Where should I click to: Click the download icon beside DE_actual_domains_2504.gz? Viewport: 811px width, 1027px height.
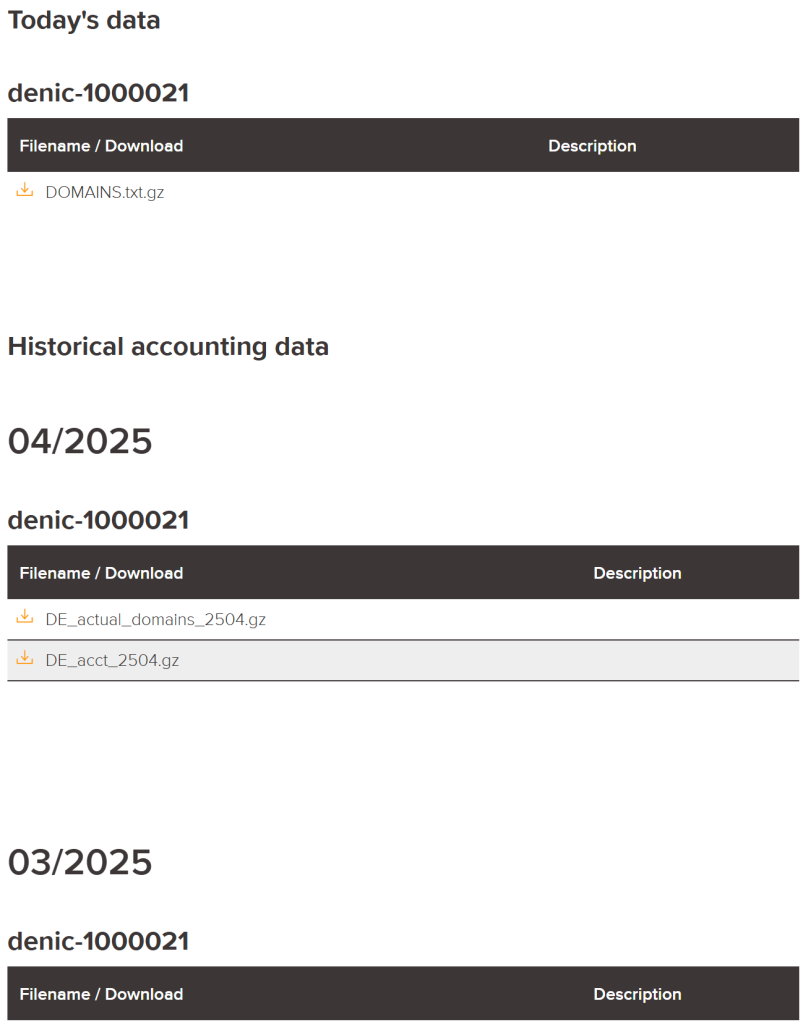pyautogui.click(x=25, y=618)
